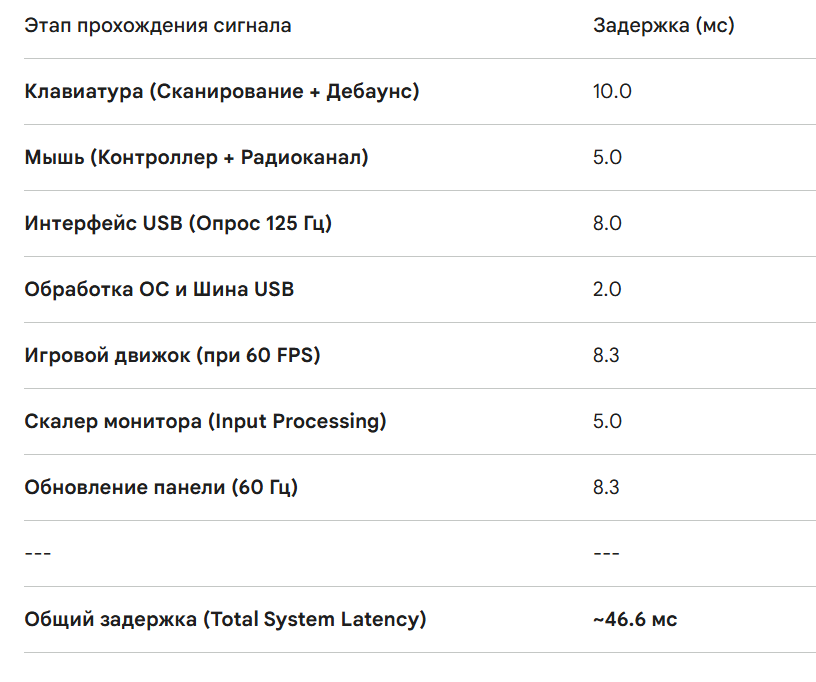
Task: Click the 10.0 delay value
Action: point(612,92)
